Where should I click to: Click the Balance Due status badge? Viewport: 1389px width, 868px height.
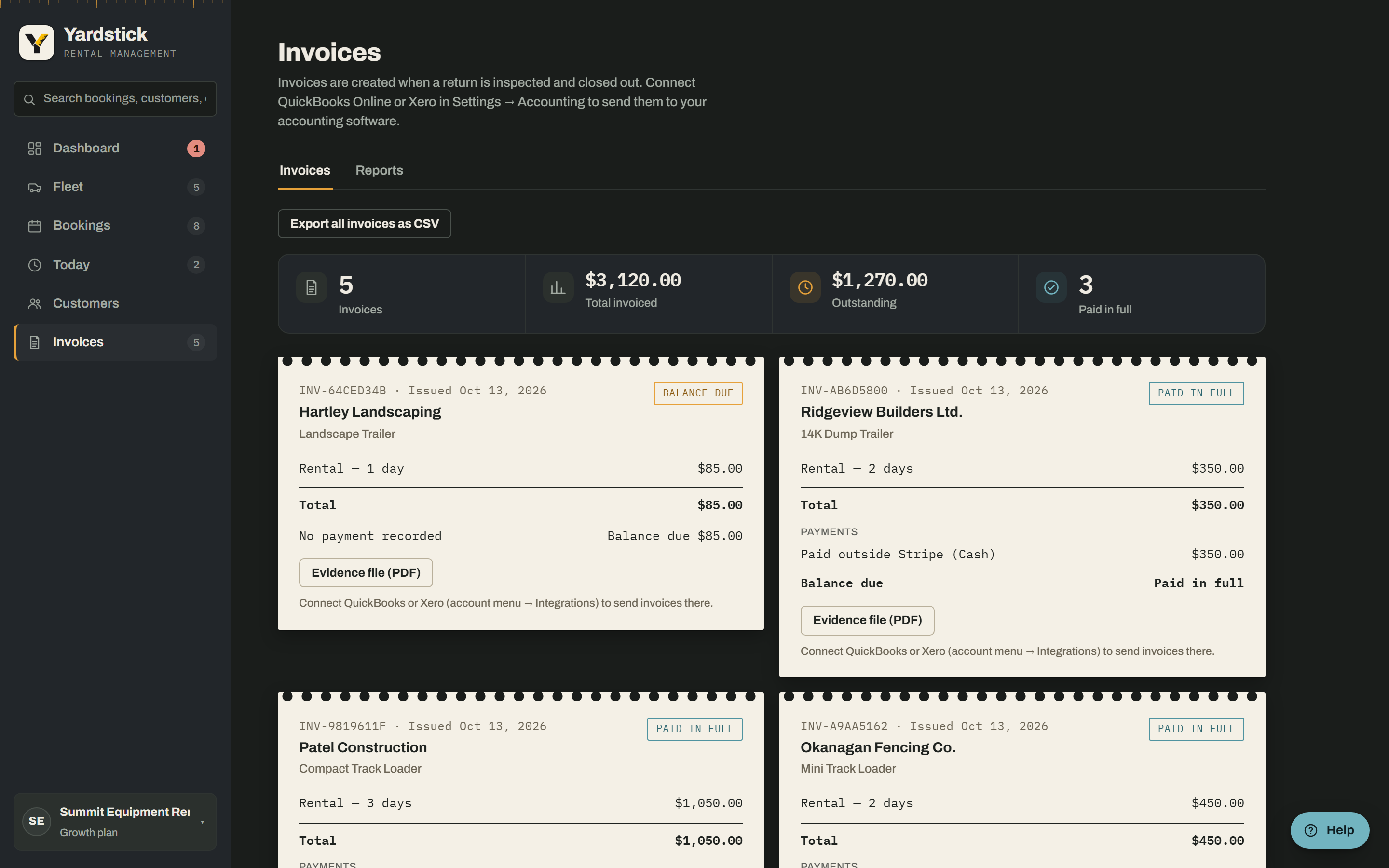pos(698,393)
